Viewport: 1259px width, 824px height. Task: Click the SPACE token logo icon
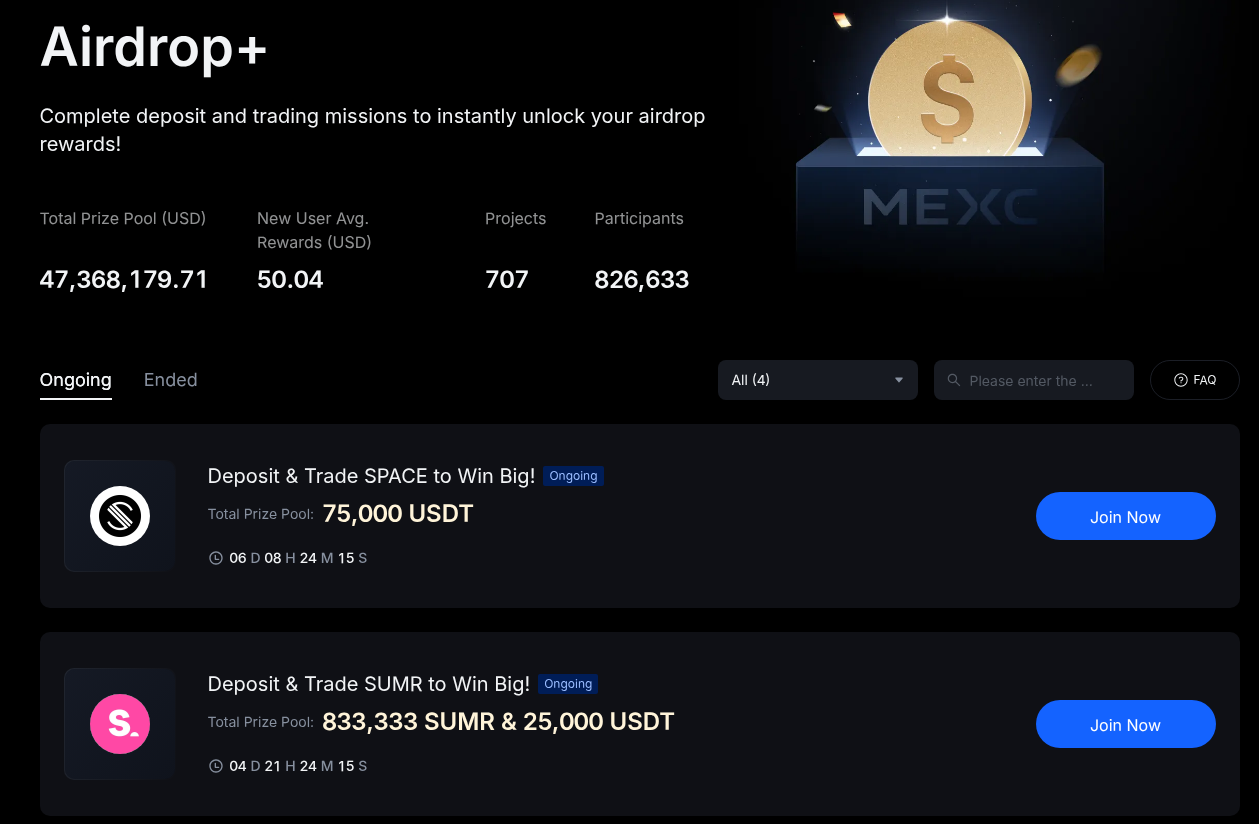point(120,516)
